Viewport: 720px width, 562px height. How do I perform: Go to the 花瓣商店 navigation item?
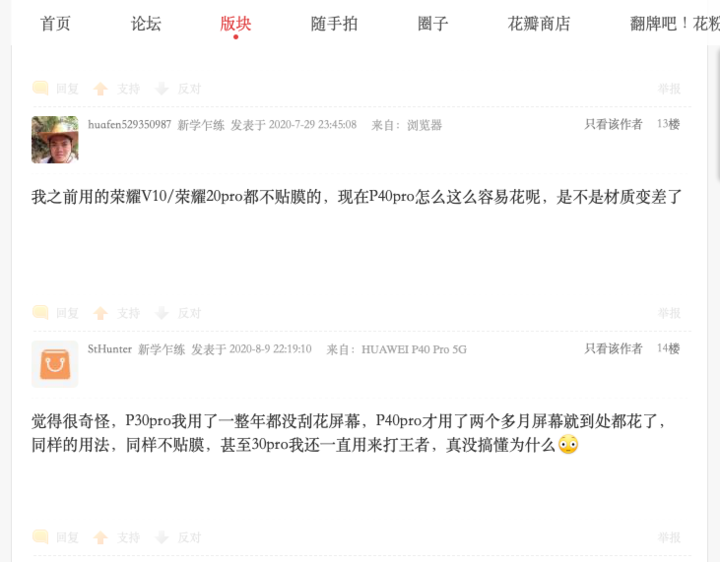point(539,23)
